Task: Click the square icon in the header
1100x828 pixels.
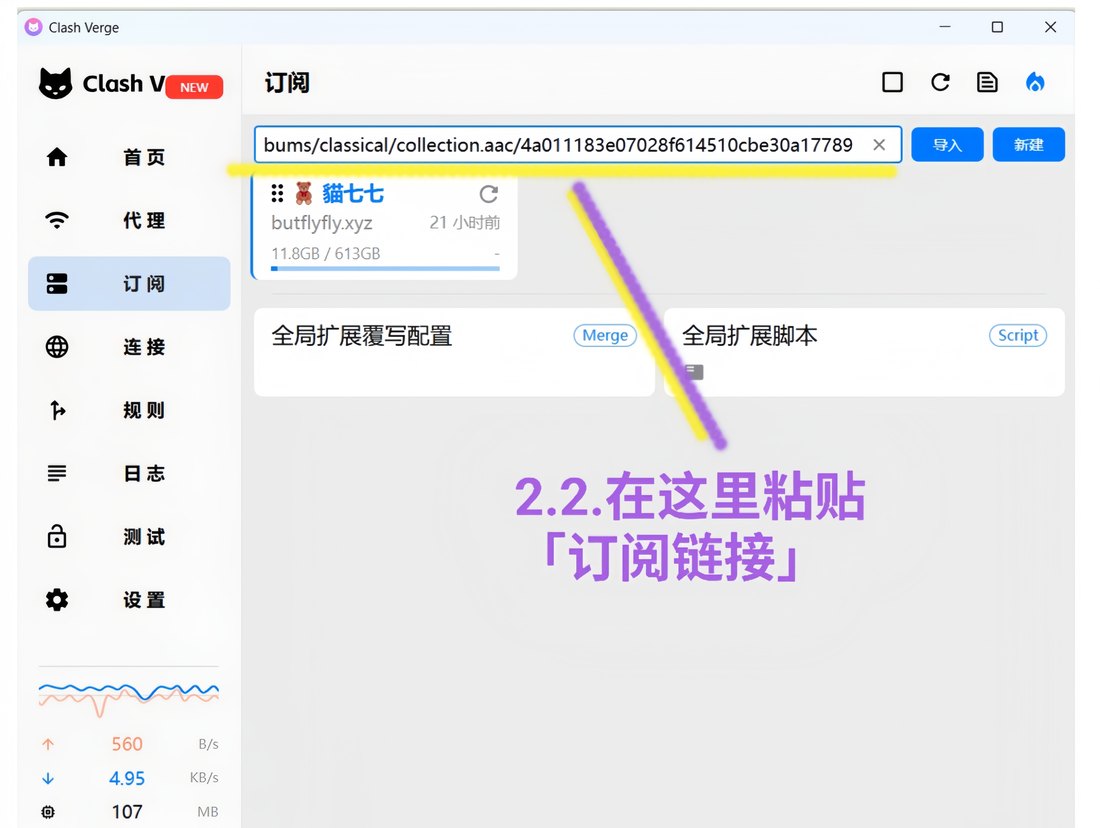Action: click(x=892, y=83)
